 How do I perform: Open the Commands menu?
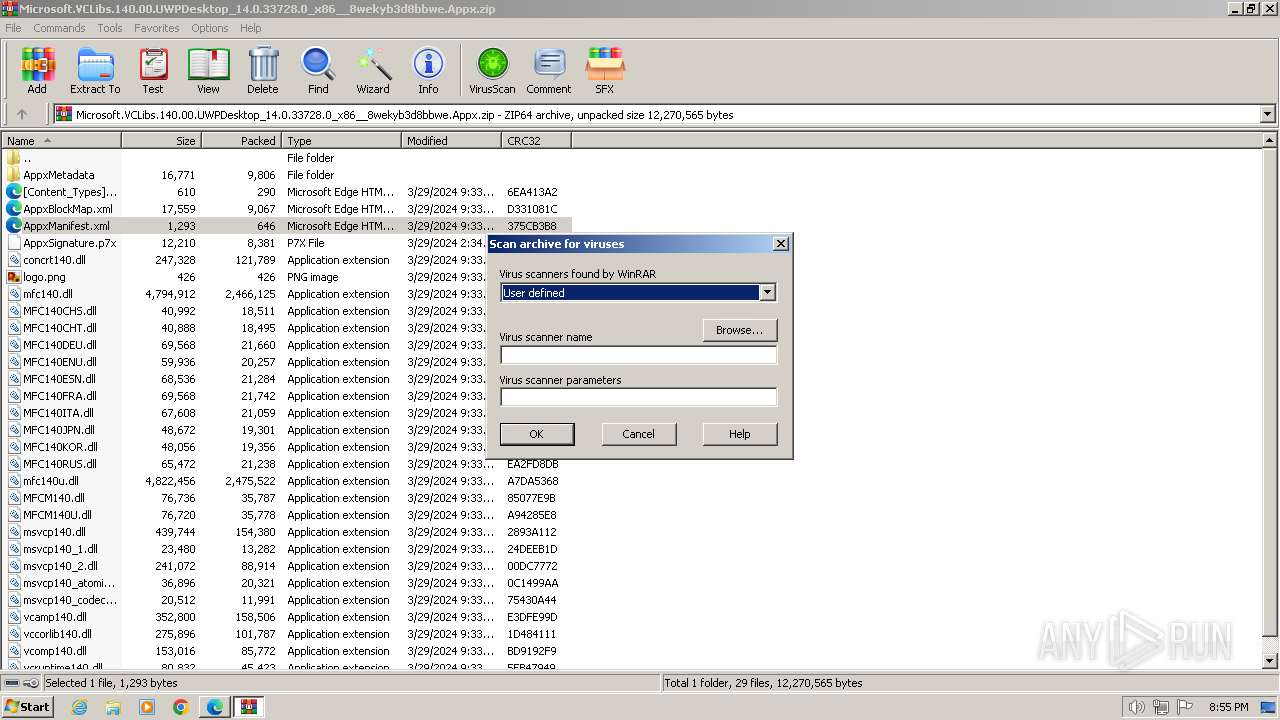click(x=59, y=28)
